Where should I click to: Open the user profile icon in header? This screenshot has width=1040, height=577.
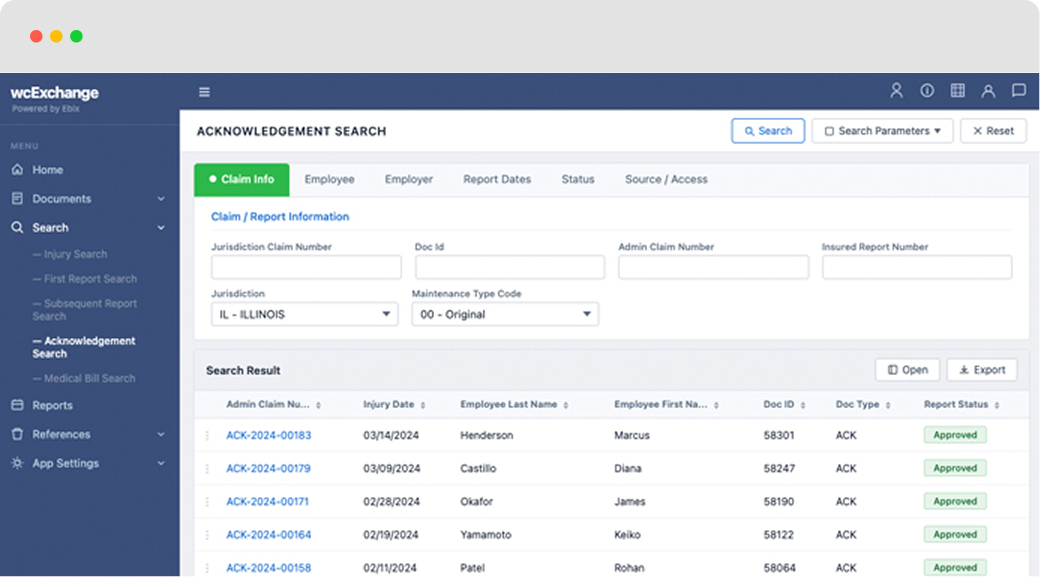point(896,90)
